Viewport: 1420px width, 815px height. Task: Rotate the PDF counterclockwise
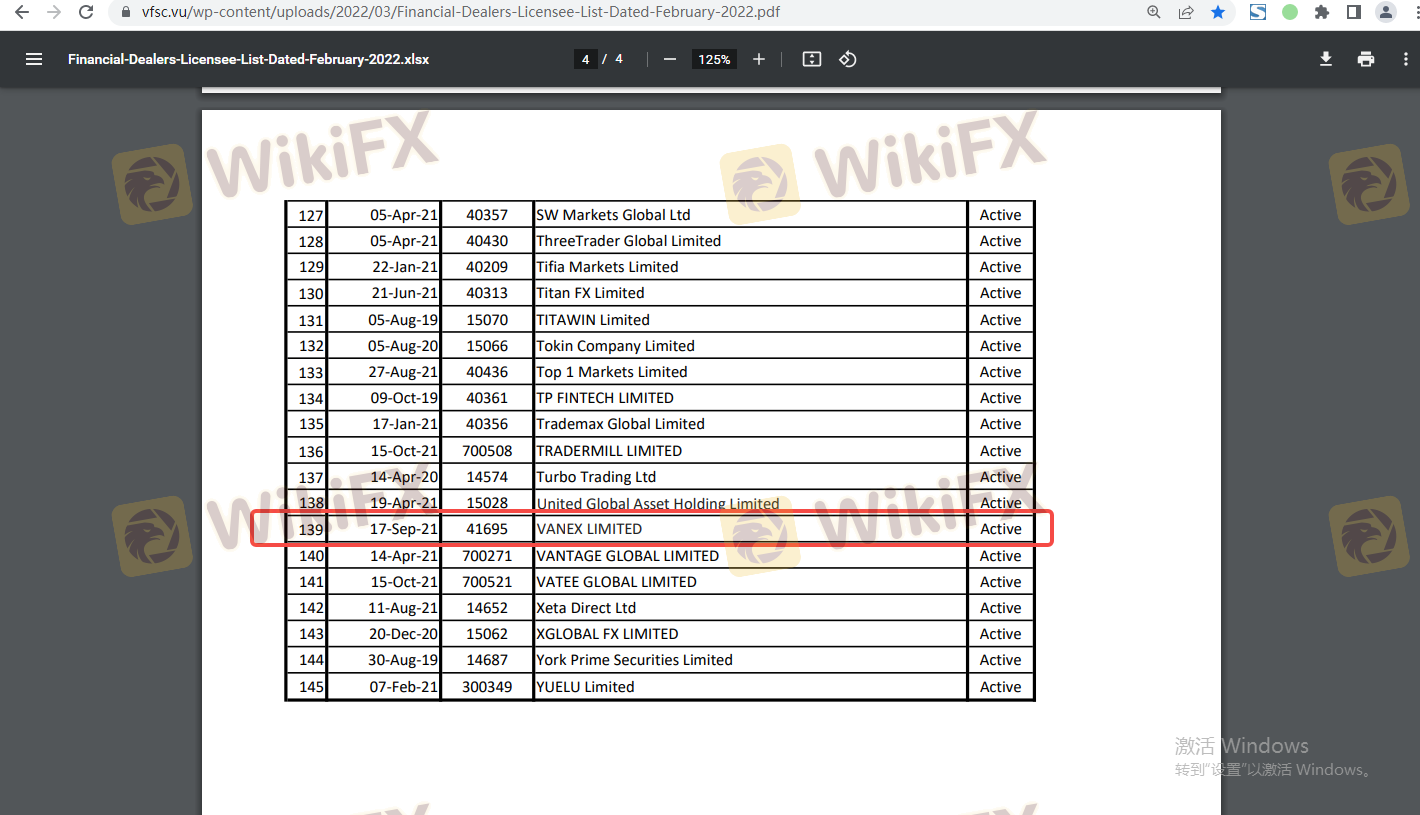tap(848, 59)
